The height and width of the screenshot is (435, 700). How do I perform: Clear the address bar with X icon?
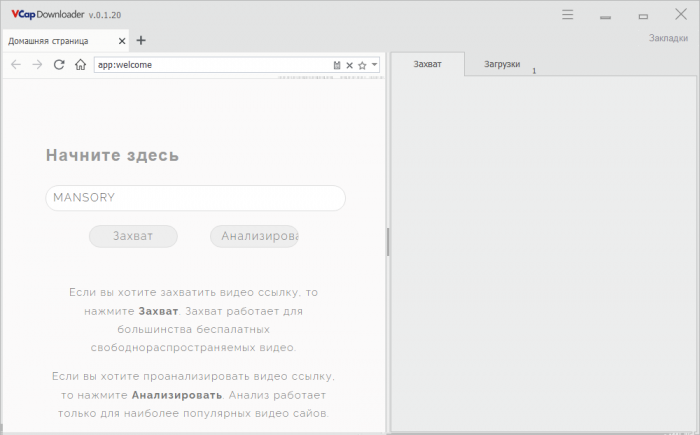click(350, 66)
